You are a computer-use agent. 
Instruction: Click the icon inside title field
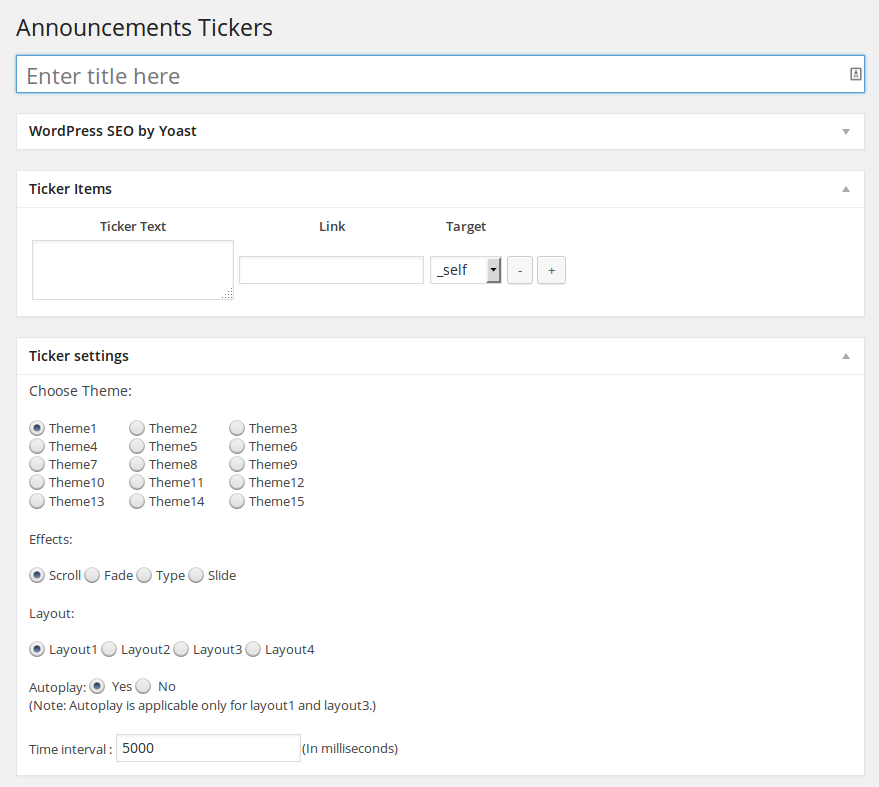[856, 74]
